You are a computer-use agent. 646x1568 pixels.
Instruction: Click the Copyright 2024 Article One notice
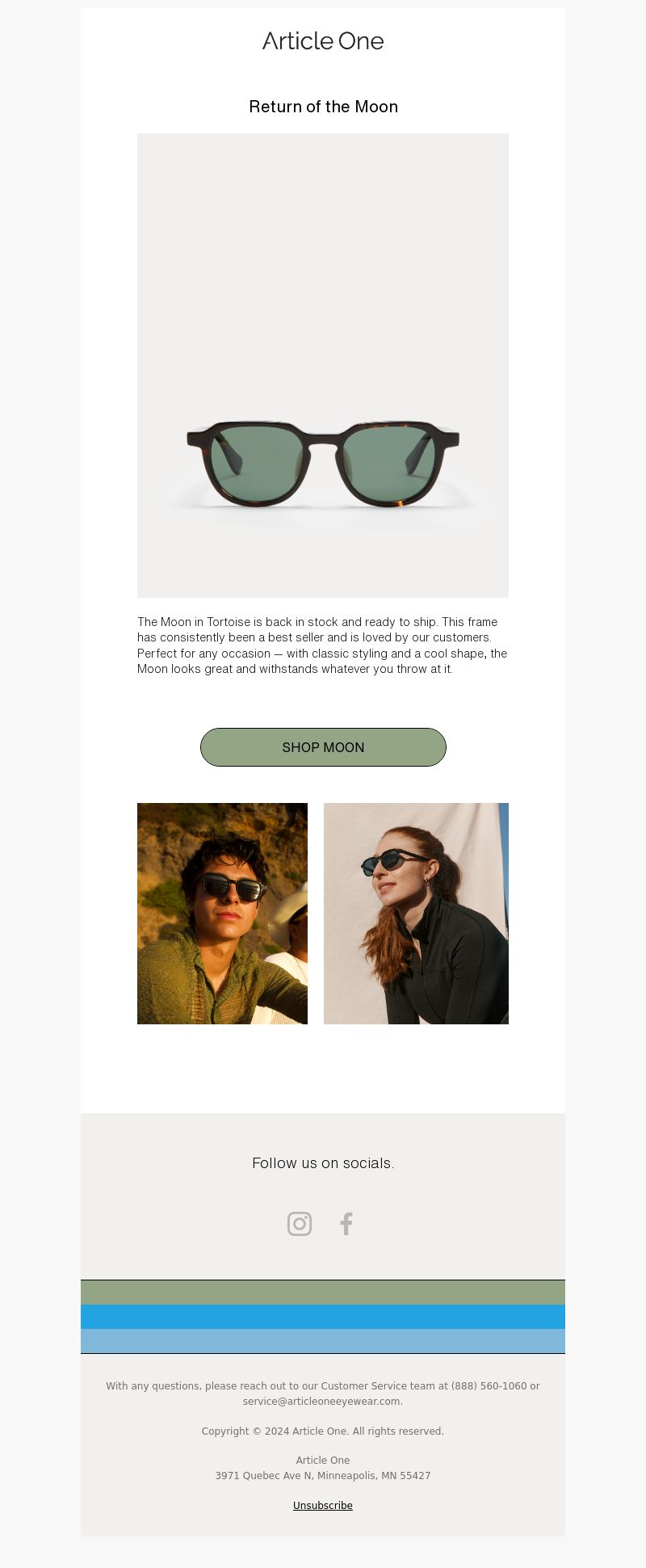tap(323, 1431)
